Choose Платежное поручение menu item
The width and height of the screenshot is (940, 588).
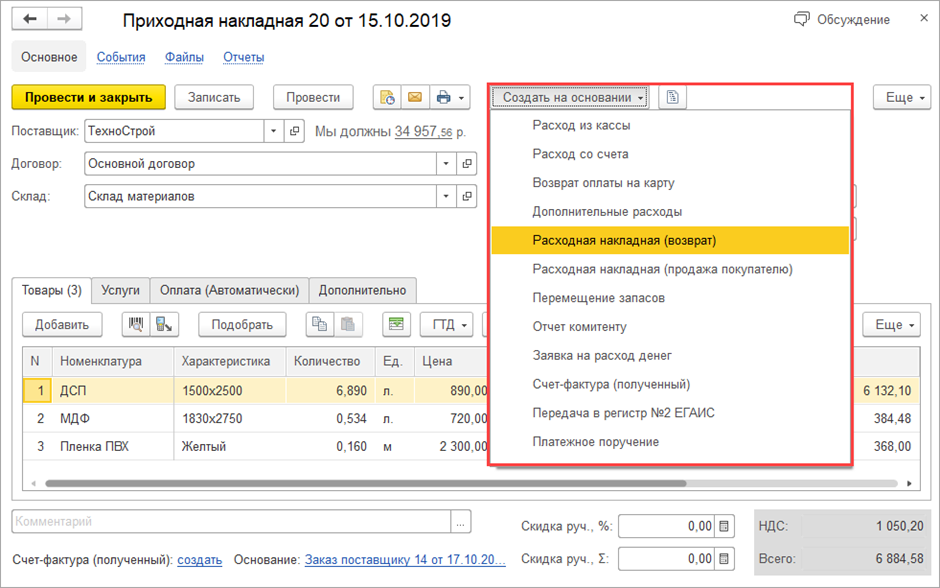pyautogui.click(x=670, y=442)
